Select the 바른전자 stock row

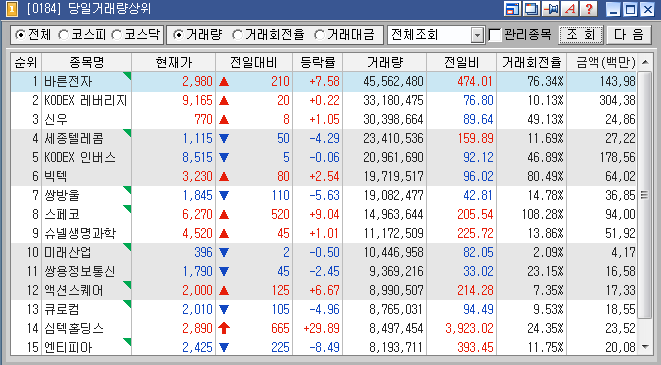tap(324, 81)
